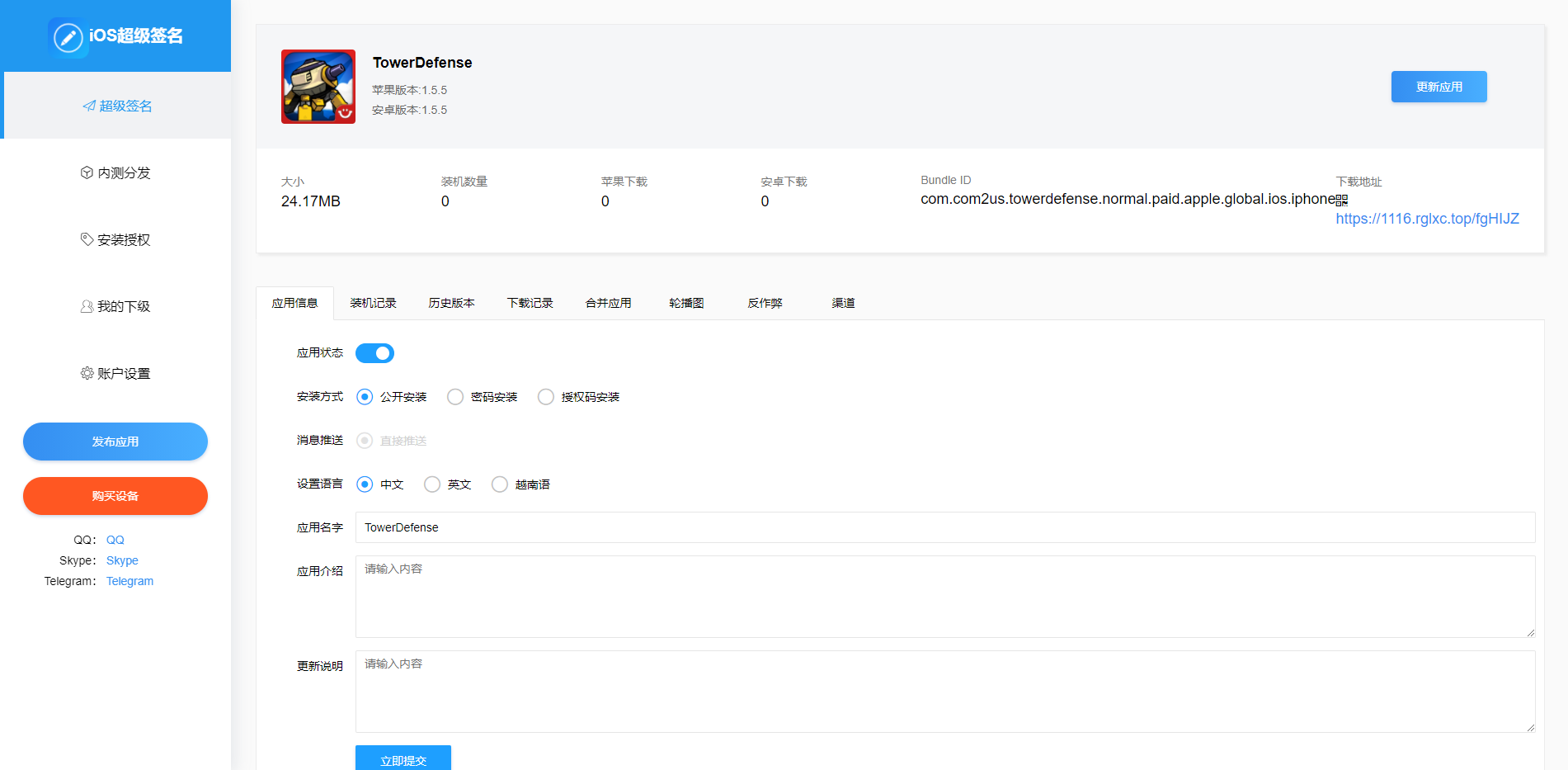Toggle the 应用状态 switch
The height and width of the screenshot is (770, 1568).
coord(374,353)
